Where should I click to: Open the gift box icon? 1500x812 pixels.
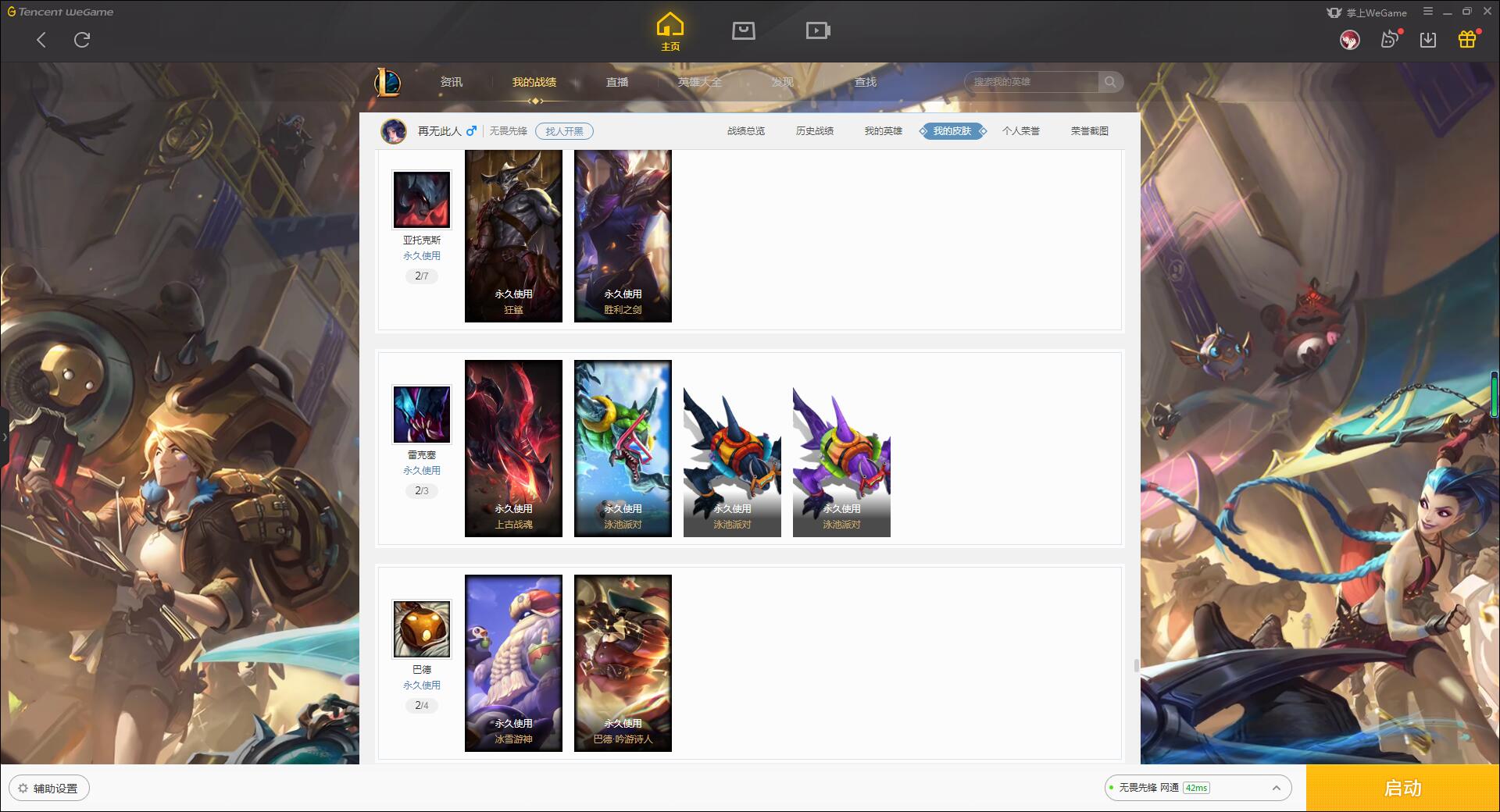1467,39
